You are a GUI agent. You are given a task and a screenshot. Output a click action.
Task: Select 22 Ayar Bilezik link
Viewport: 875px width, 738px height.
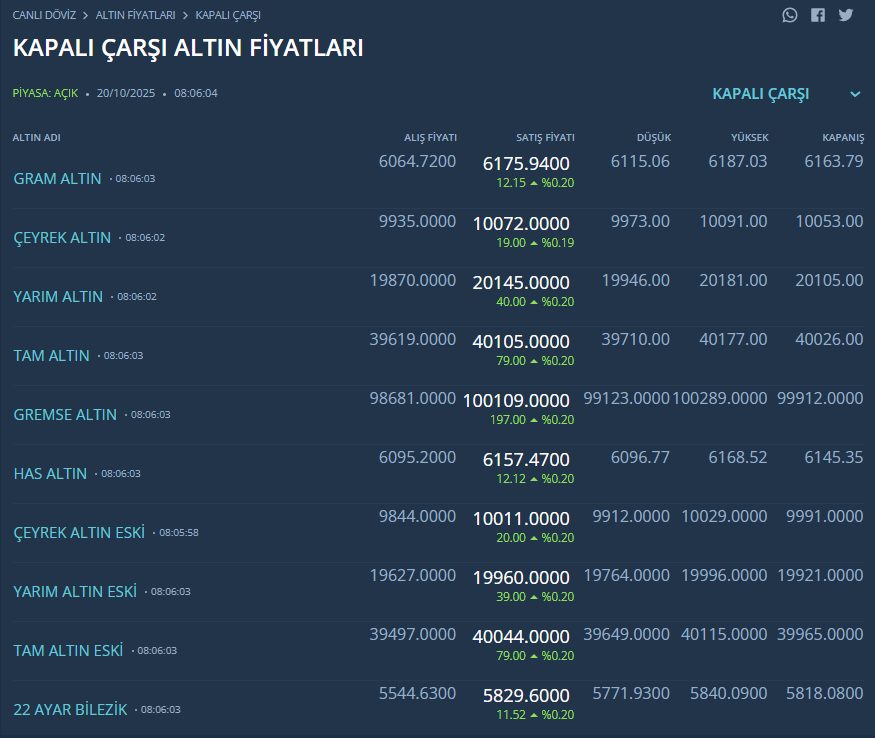(70, 710)
